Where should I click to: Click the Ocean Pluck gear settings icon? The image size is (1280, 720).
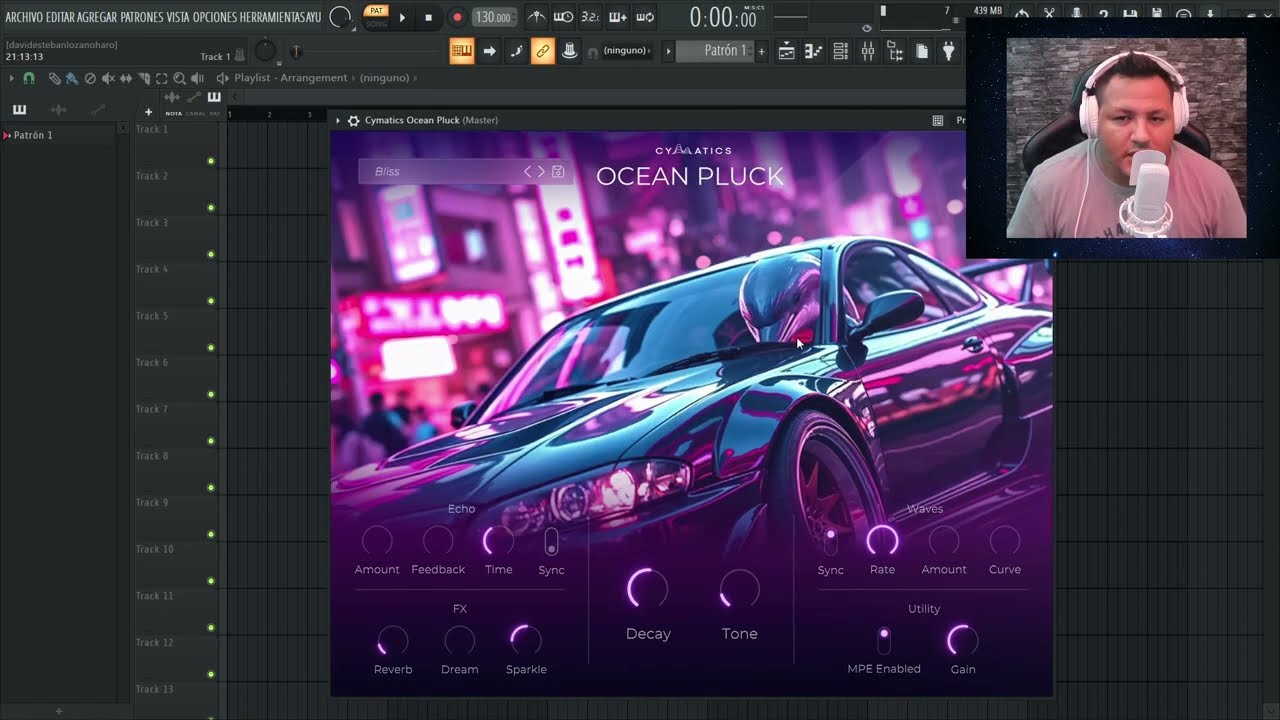tap(353, 120)
